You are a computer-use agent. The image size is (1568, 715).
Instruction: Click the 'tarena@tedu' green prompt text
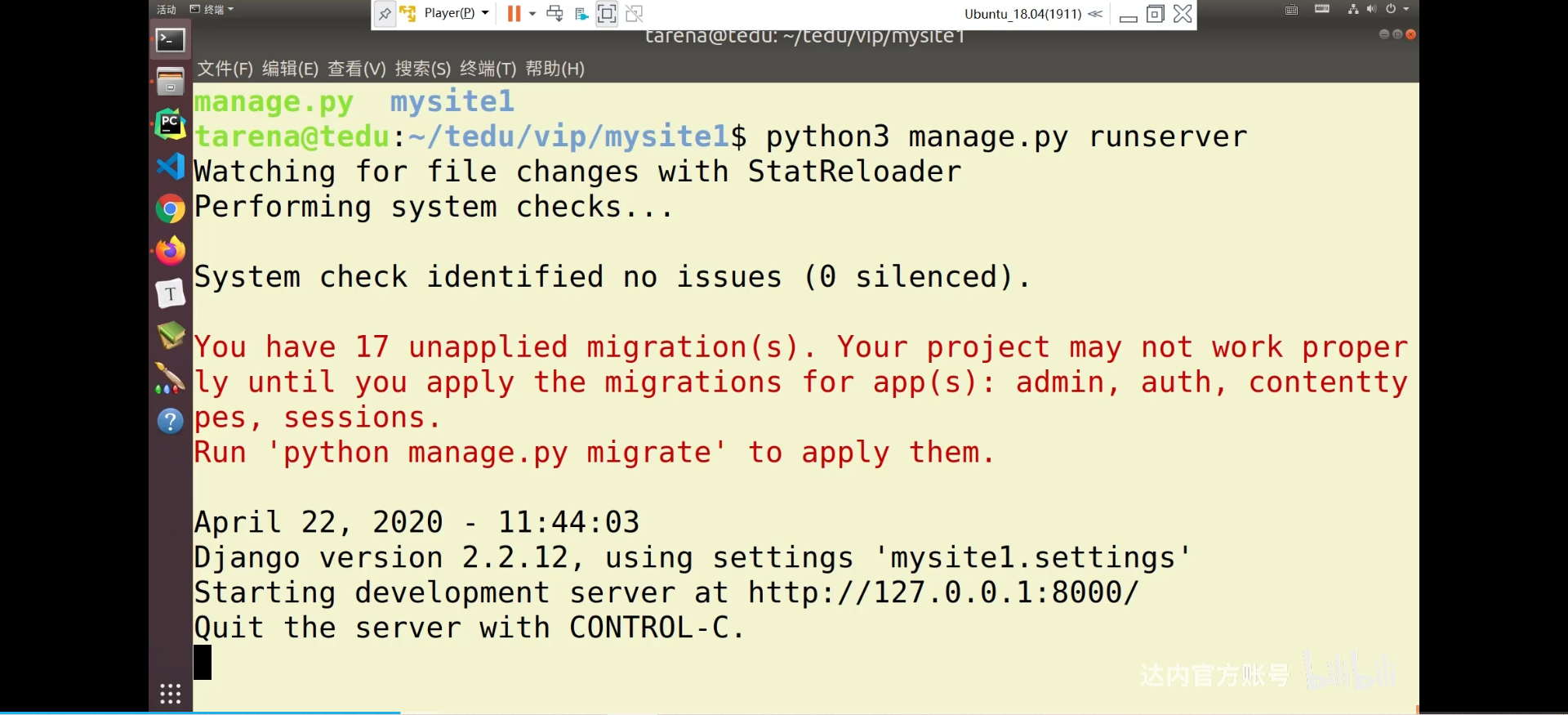(292, 136)
